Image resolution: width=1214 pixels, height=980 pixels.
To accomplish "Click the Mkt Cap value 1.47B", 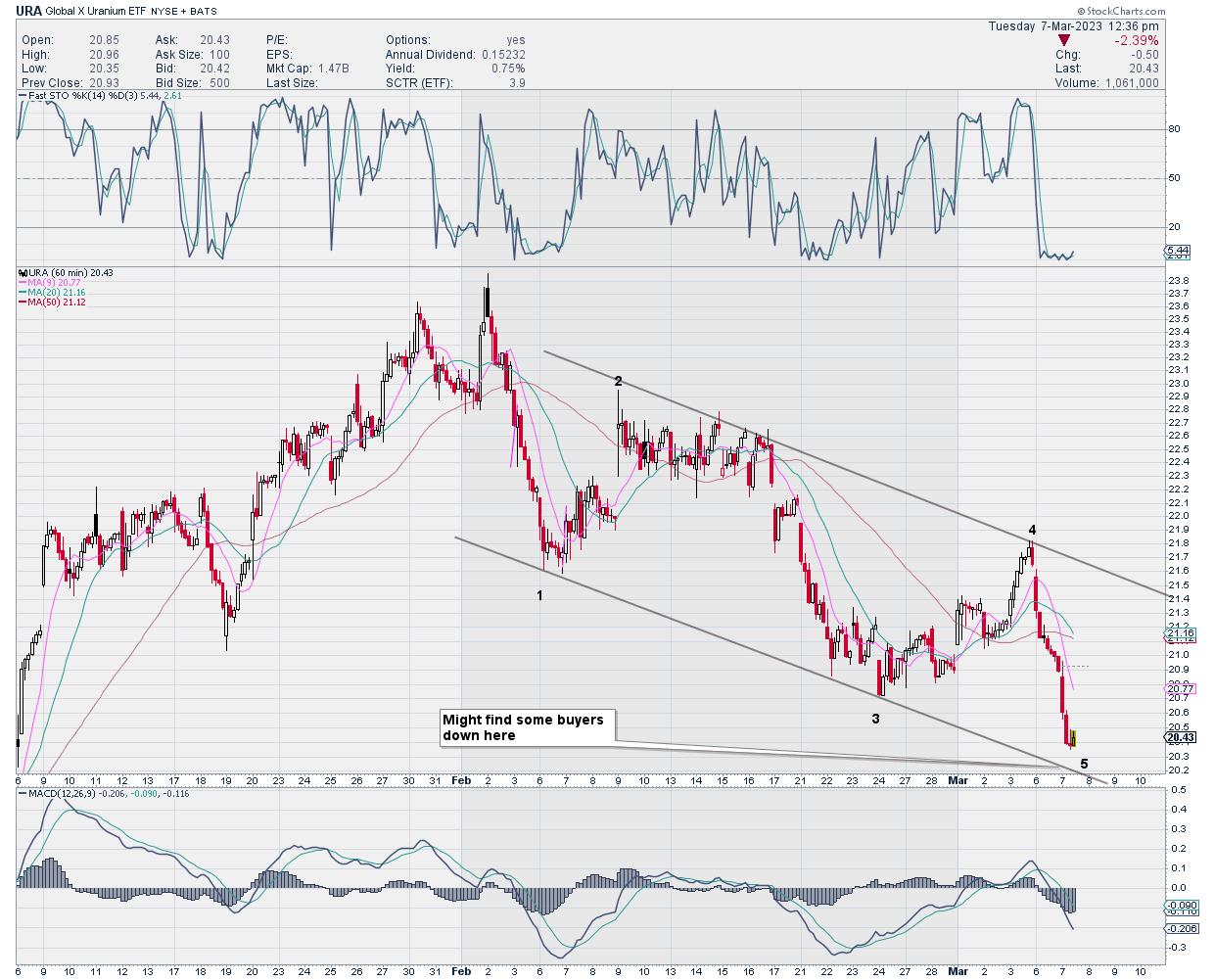I will (333, 69).
